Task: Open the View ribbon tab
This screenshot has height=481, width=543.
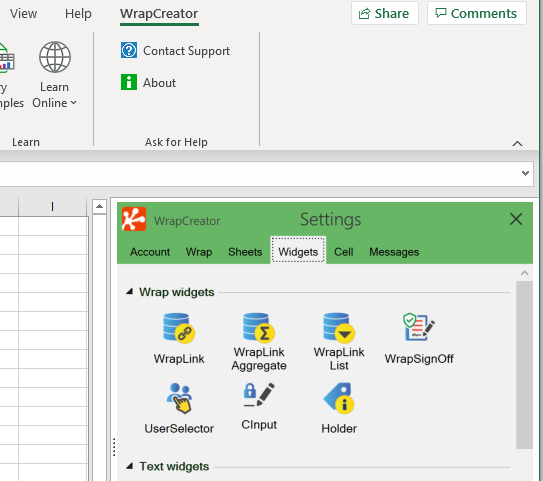Action: [x=23, y=14]
